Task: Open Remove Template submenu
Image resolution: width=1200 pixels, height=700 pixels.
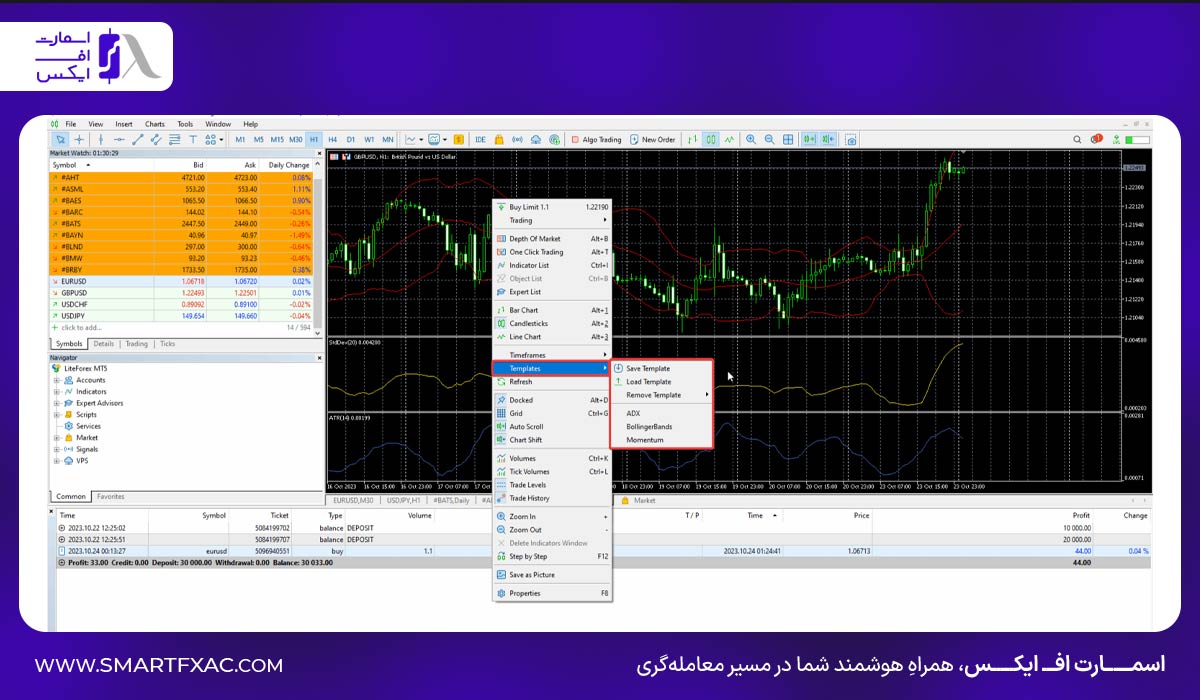Action: [662, 395]
